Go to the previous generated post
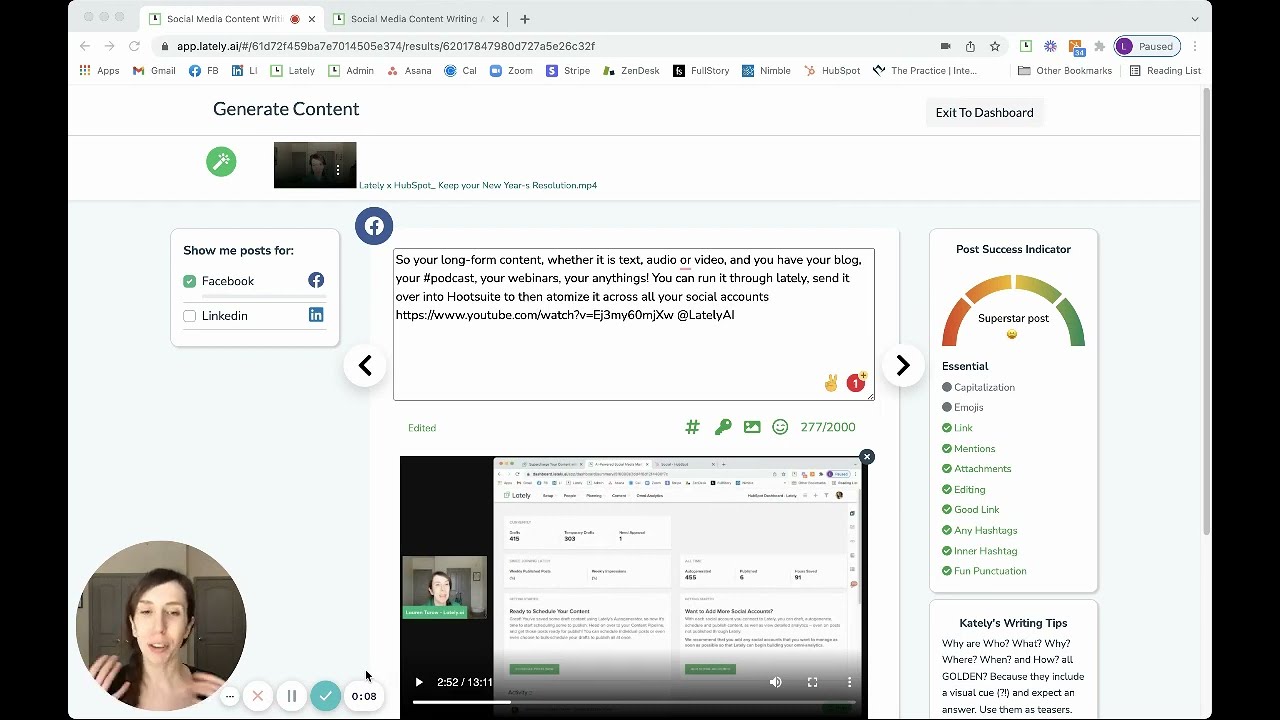This screenshot has width=1280, height=720. [x=365, y=366]
